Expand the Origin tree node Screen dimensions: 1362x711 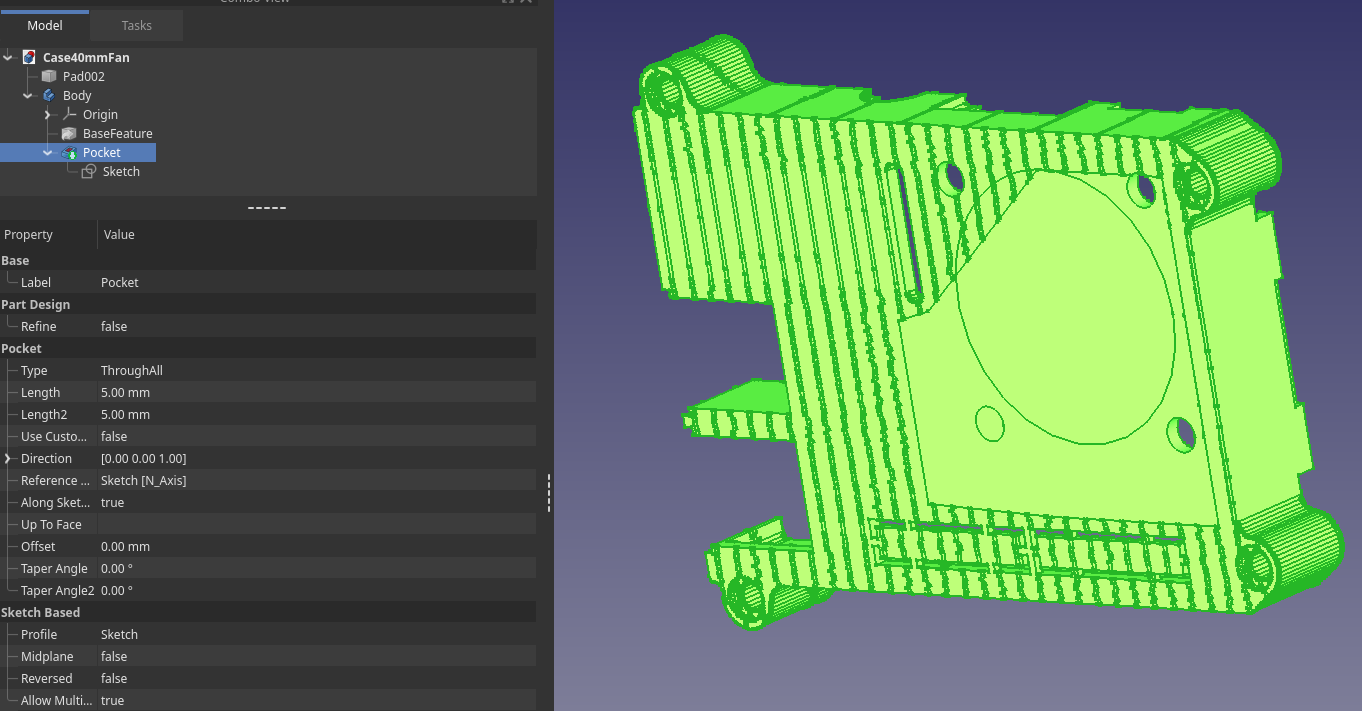(48, 114)
